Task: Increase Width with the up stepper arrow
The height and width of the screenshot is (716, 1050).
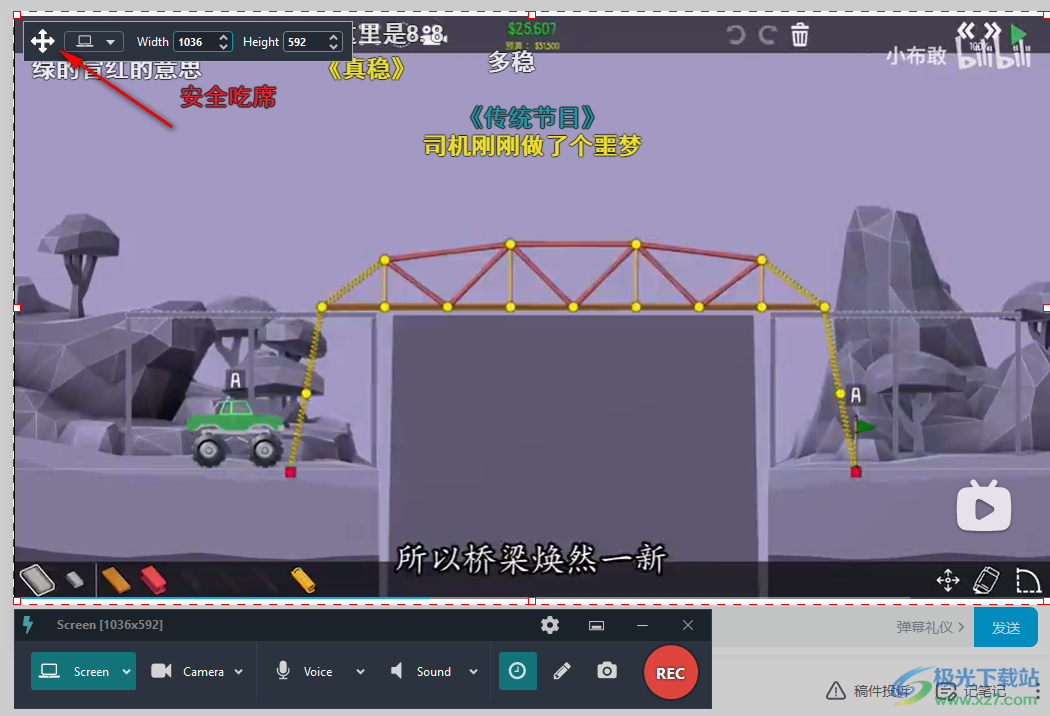Action: [224, 36]
